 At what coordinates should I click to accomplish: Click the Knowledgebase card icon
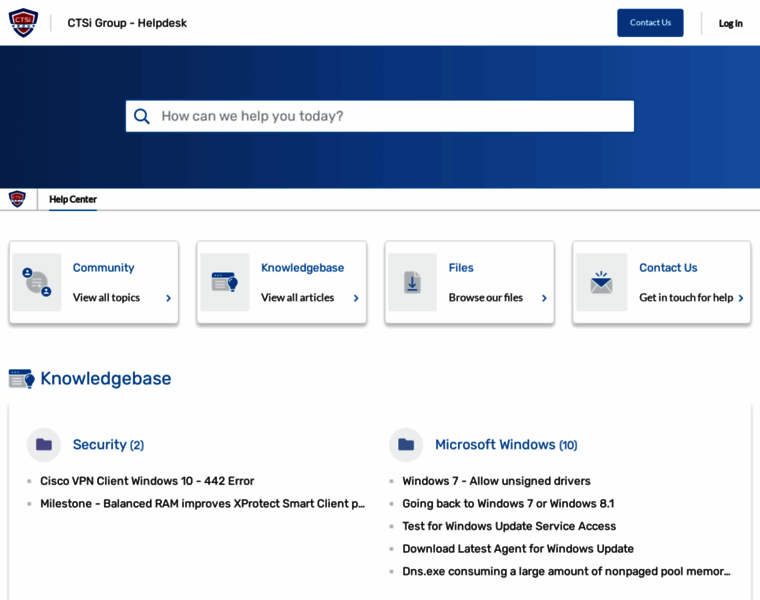(225, 282)
